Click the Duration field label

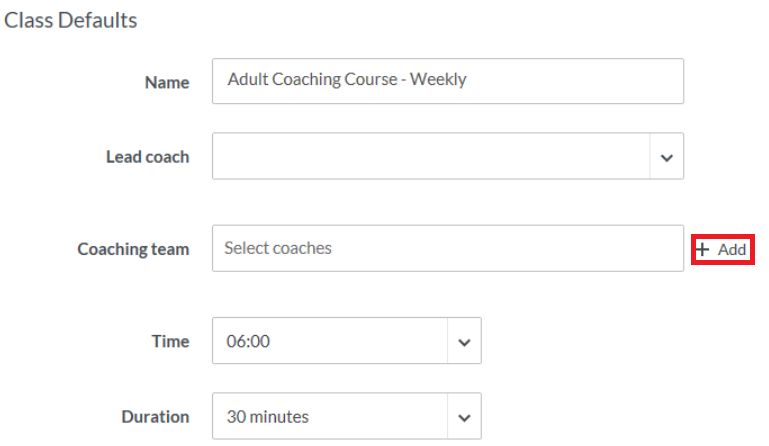point(155,417)
